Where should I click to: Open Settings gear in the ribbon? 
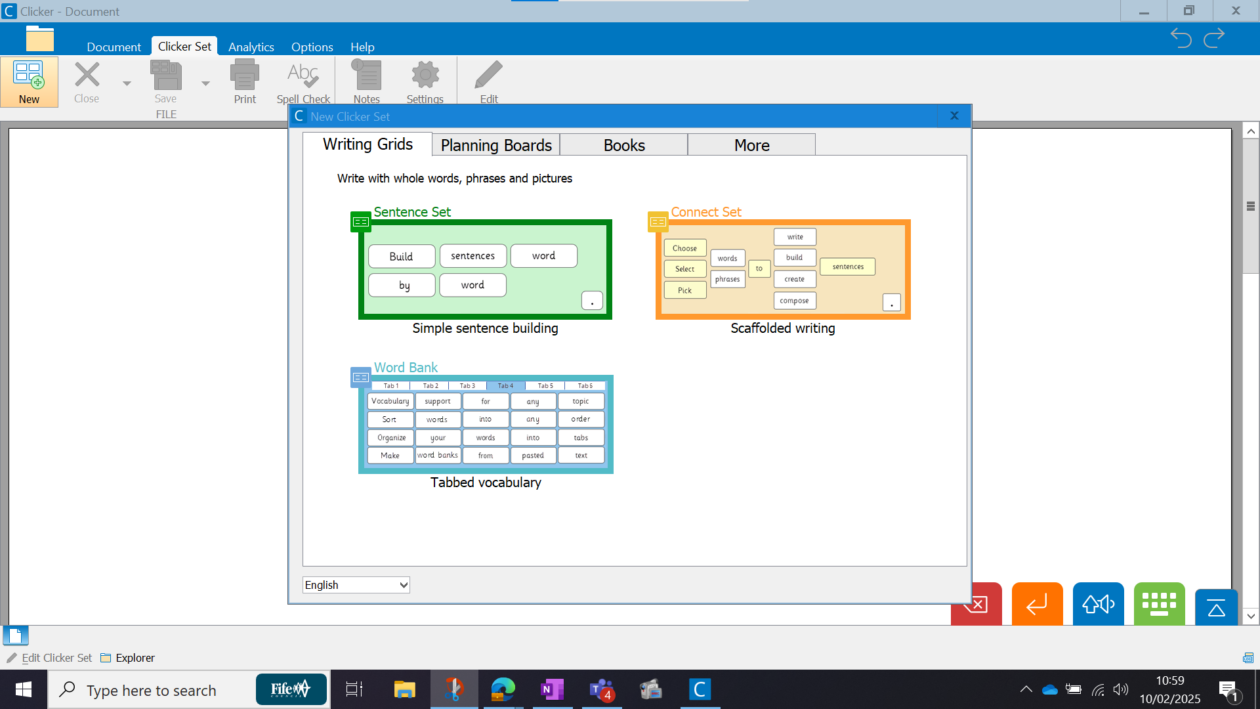(425, 82)
